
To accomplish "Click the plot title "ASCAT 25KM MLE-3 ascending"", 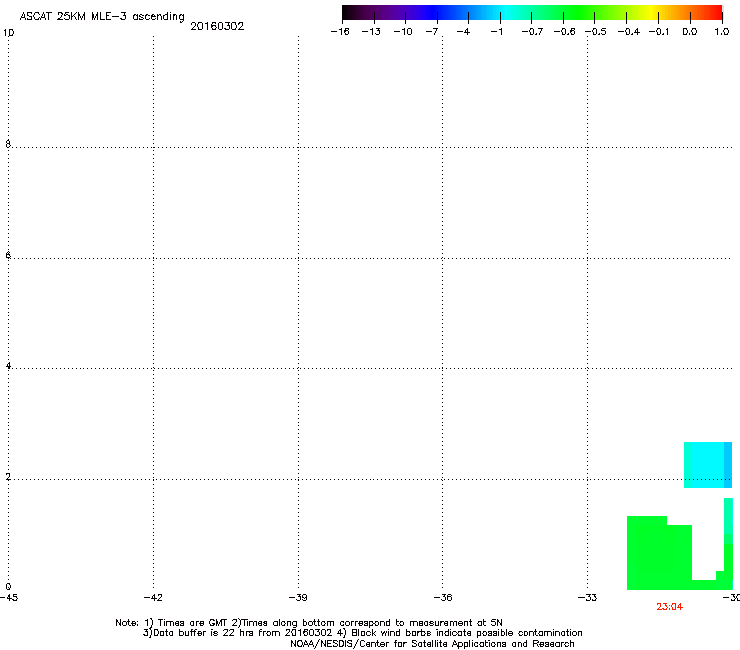I will (x=102, y=17).
